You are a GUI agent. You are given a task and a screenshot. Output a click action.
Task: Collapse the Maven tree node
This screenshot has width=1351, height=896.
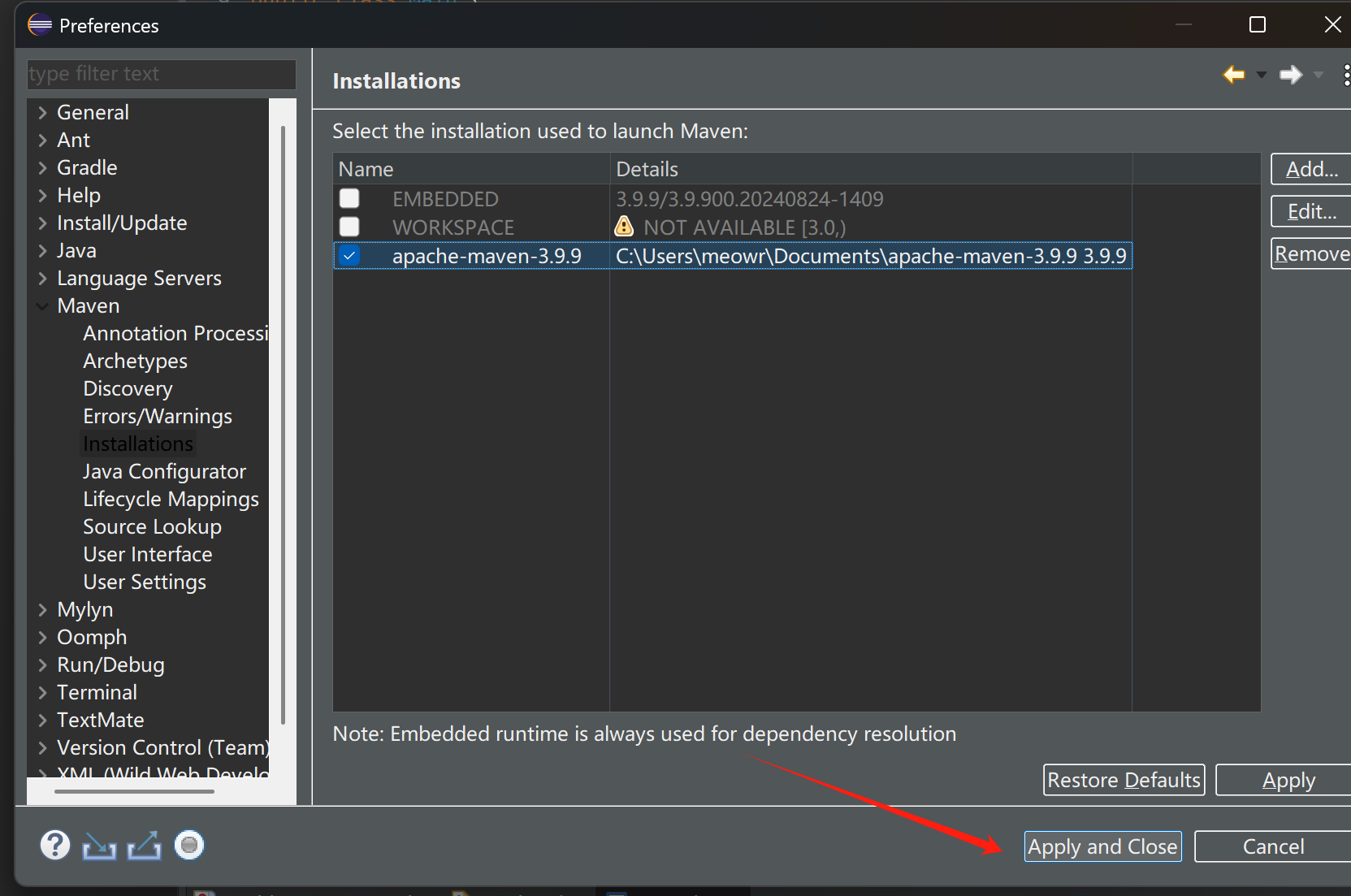click(43, 306)
